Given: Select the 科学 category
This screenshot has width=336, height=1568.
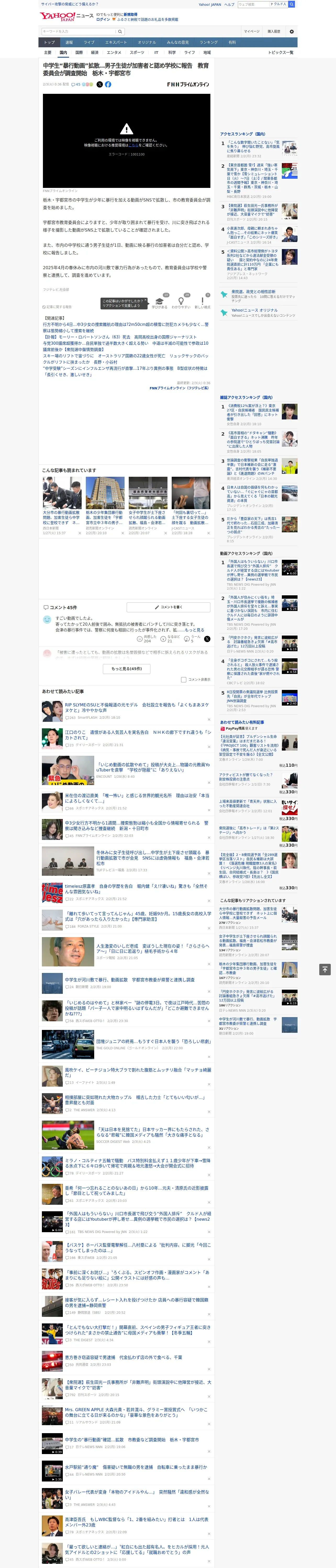Looking at the screenshot, I should [172, 52].
